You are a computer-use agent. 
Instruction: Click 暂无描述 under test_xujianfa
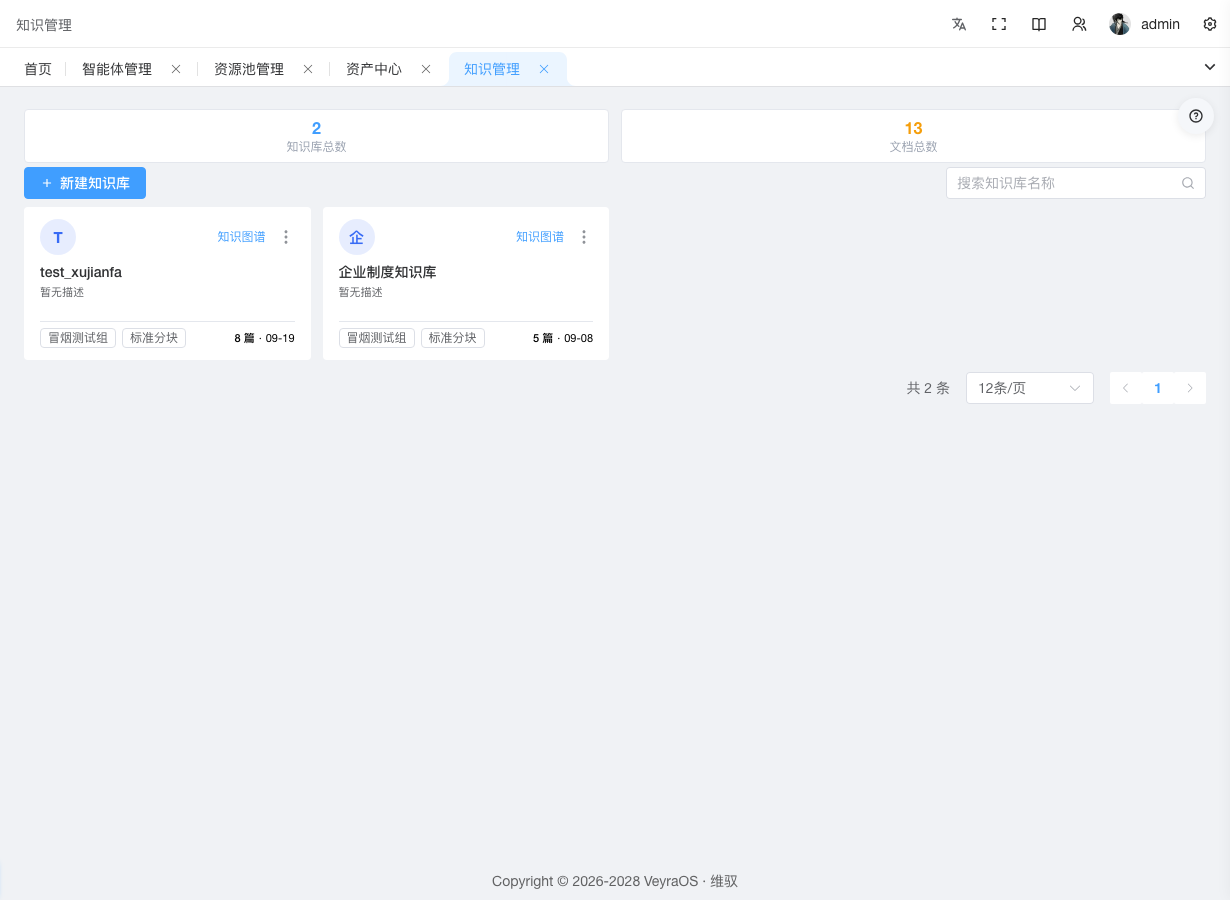pos(62,292)
